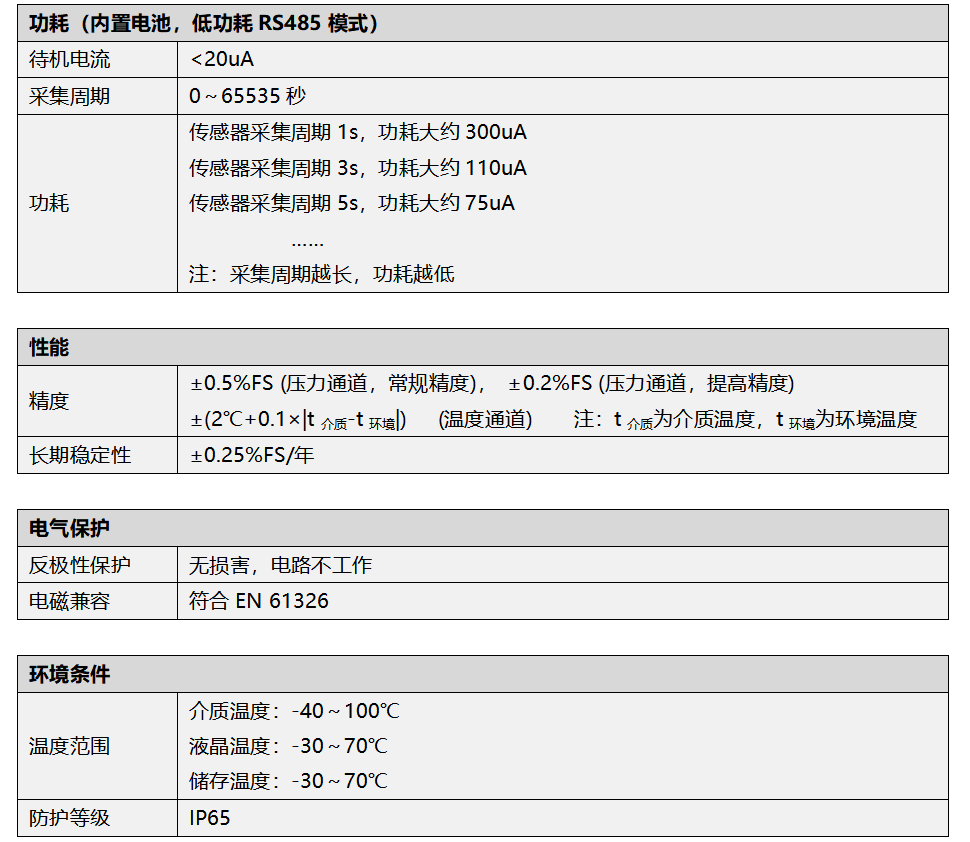Viewport: 970px width, 842px height.
Task: Select the 无损害，电路不工作 cell
Action: pyautogui.click(x=281, y=566)
